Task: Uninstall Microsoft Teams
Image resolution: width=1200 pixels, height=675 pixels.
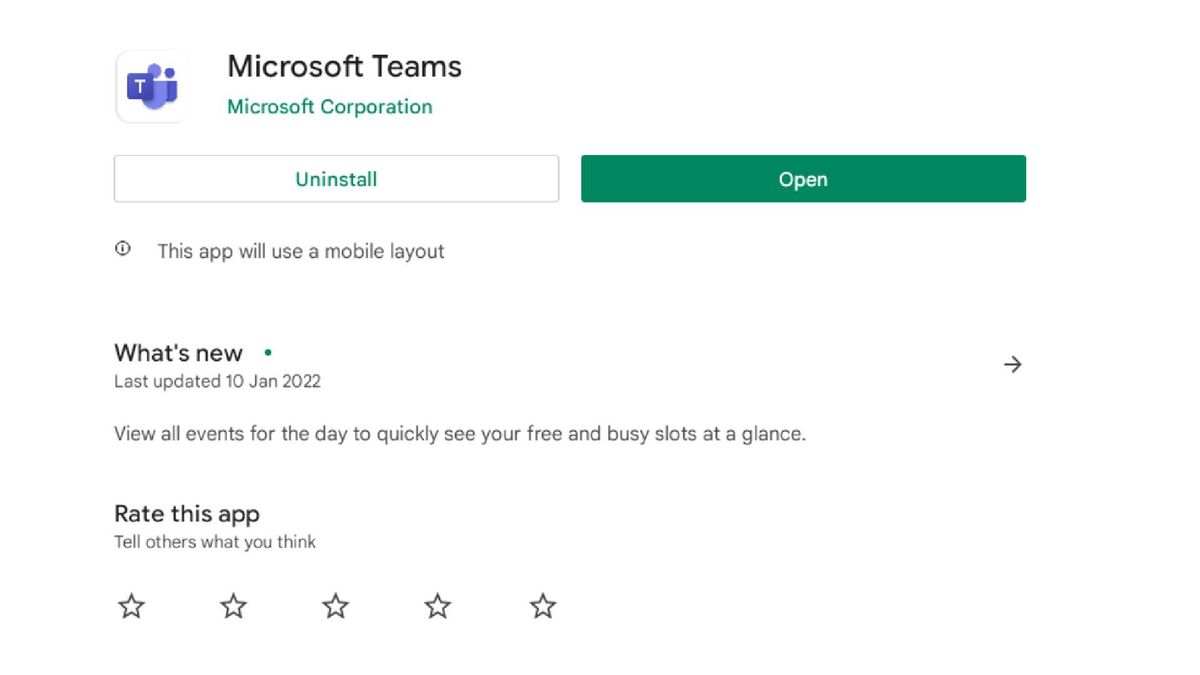Action: pyautogui.click(x=335, y=179)
